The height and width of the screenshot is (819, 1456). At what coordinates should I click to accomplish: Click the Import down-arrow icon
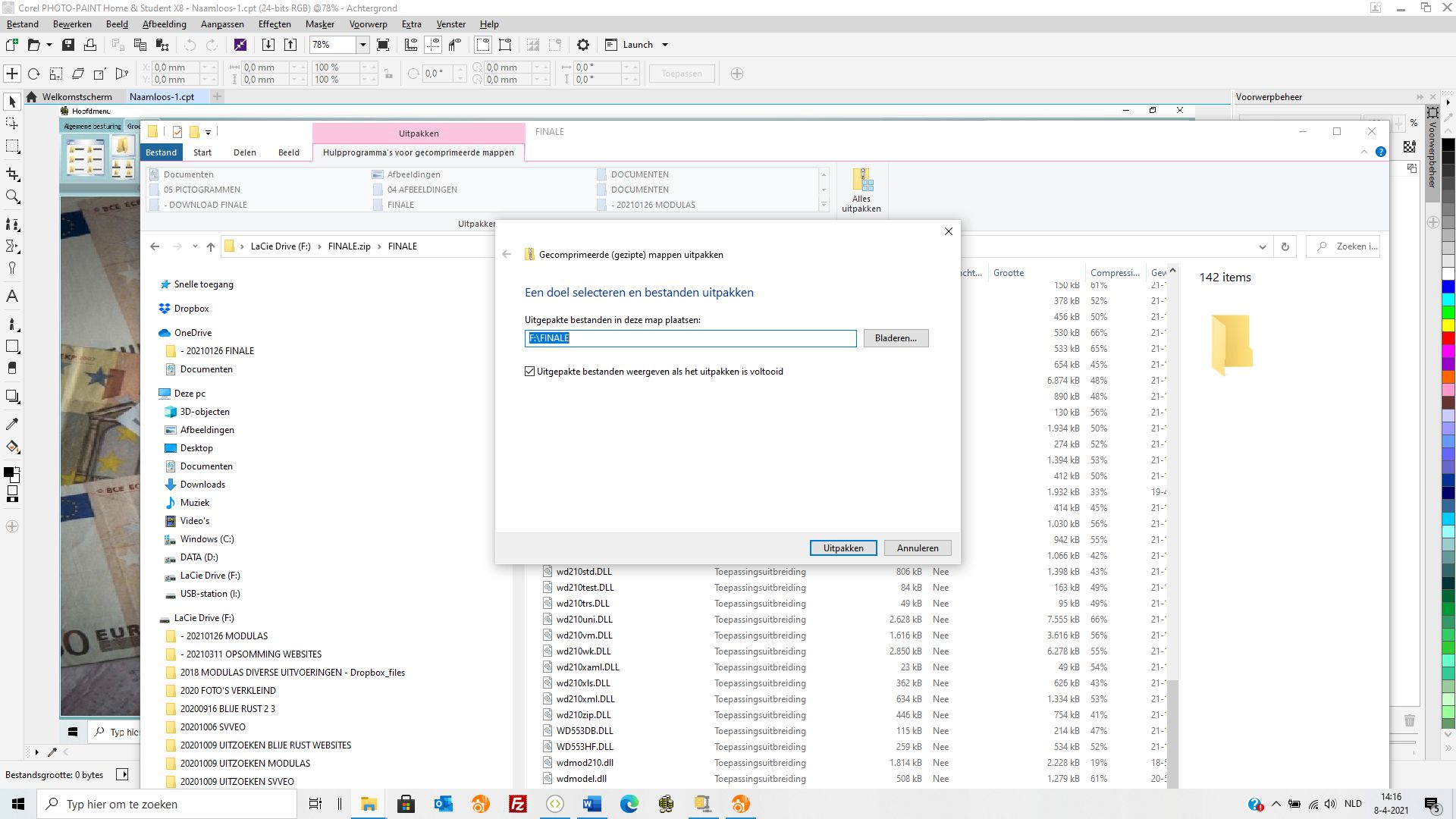[268, 45]
